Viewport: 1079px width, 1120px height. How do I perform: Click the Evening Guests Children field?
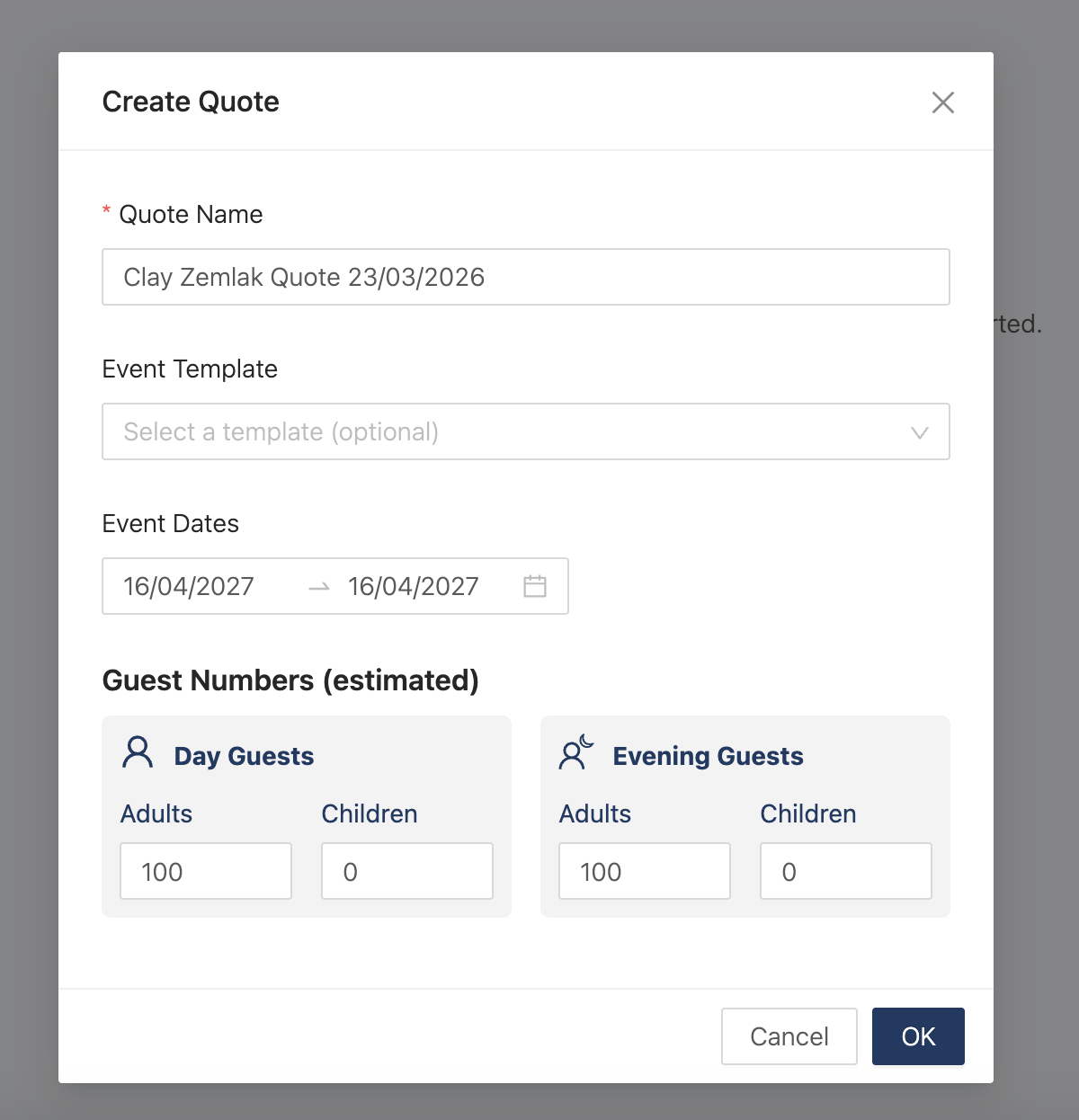[x=845, y=871]
